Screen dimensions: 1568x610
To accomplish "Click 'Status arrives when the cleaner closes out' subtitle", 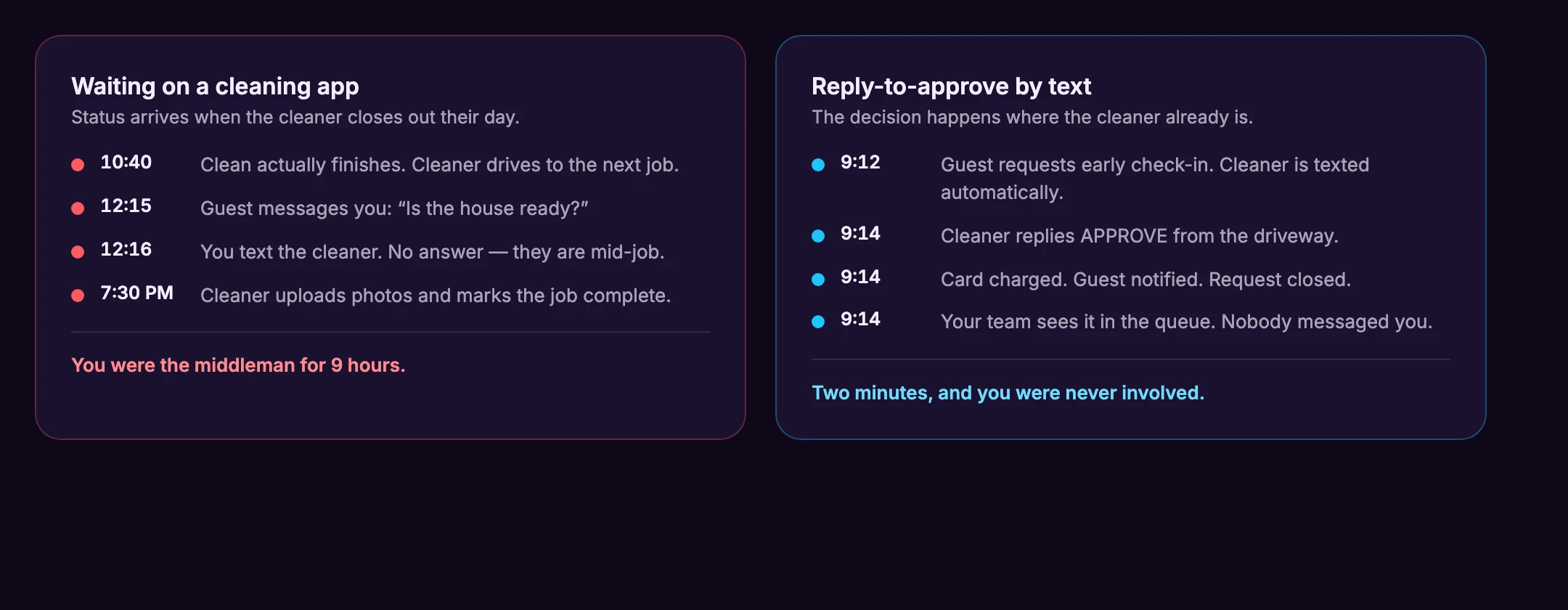I will pyautogui.click(x=295, y=117).
